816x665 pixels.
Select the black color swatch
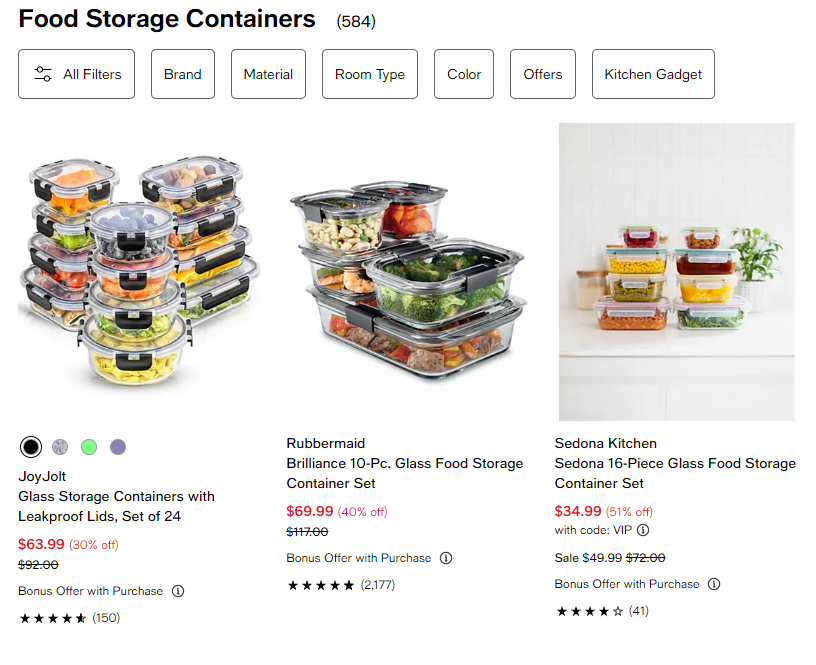click(31, 447)
